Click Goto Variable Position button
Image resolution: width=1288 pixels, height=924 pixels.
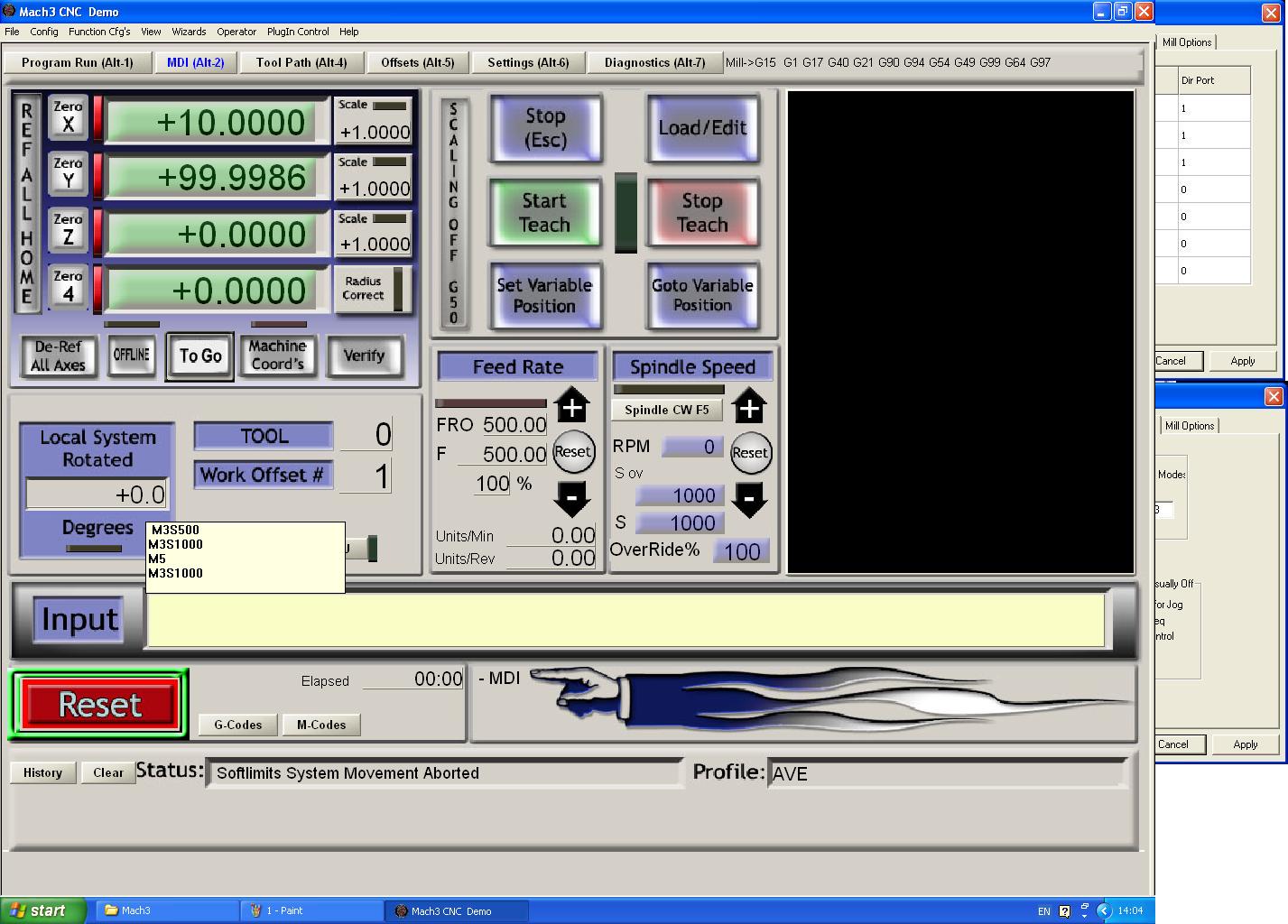702,296
